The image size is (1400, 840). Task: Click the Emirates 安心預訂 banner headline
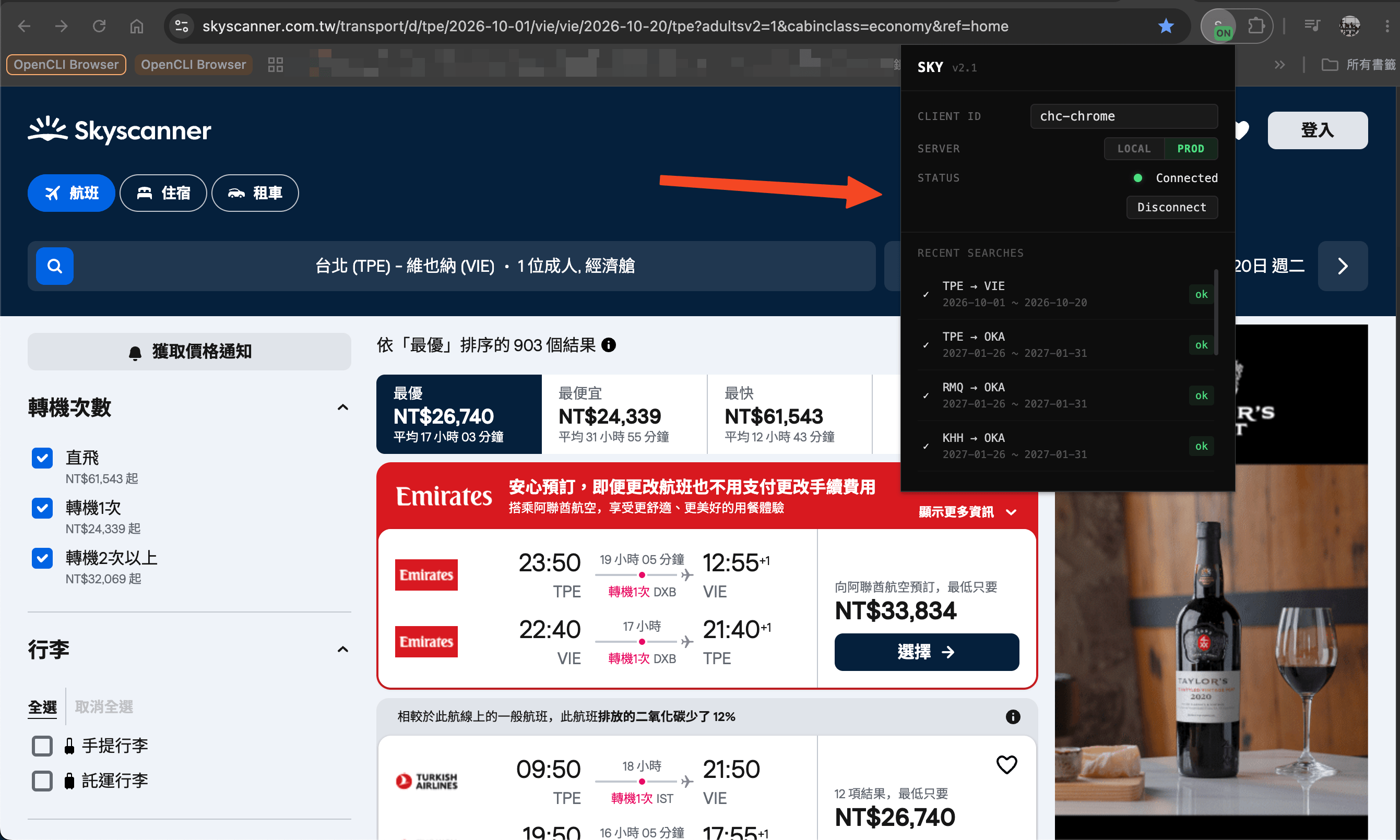pyautogui.click(x=692, y=487)
